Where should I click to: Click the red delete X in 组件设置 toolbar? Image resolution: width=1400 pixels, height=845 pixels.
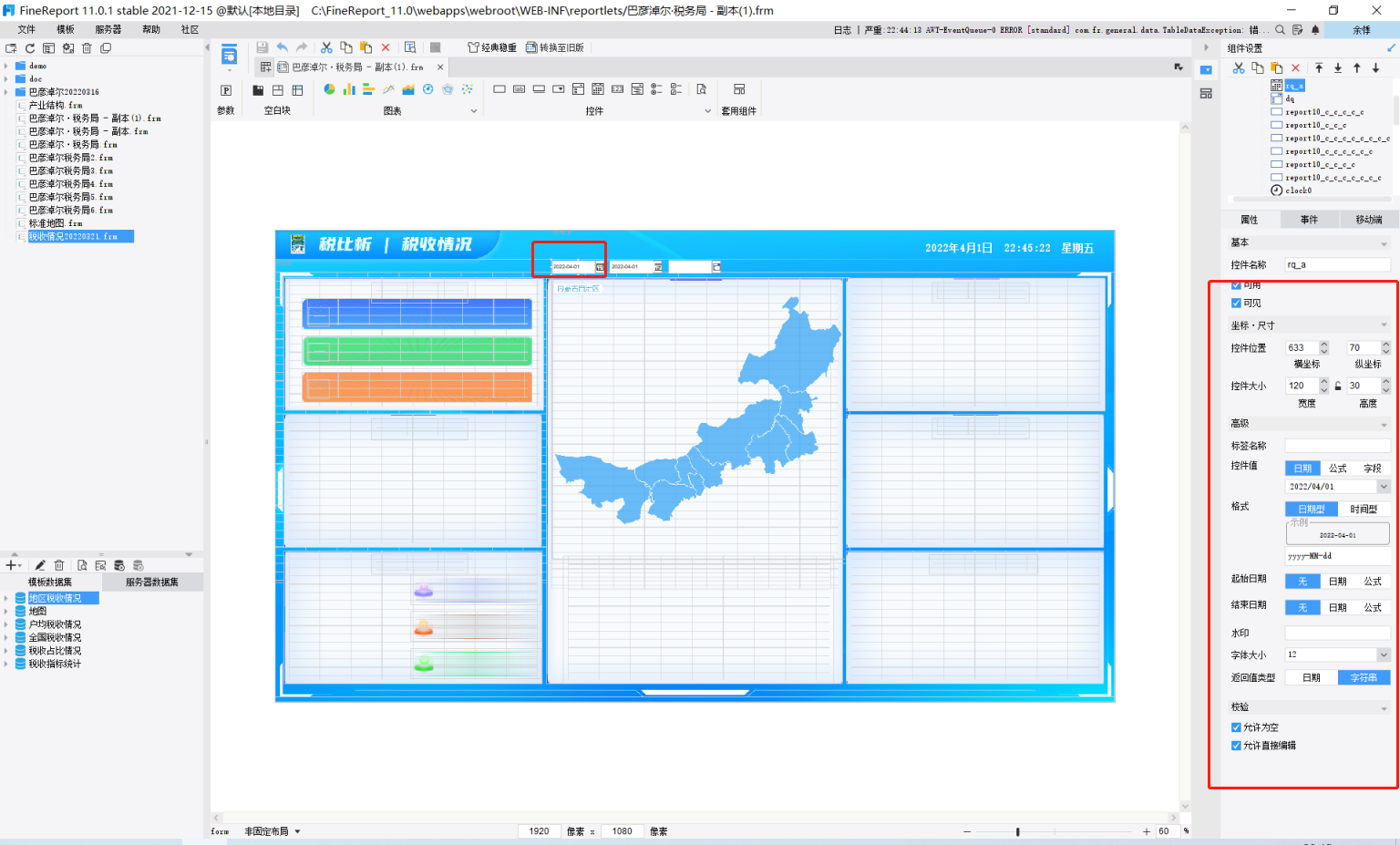point(1295,68)
